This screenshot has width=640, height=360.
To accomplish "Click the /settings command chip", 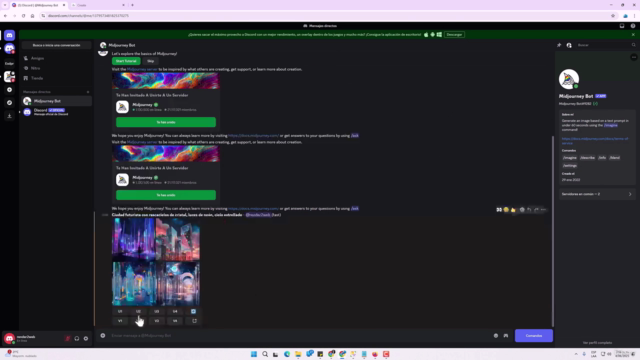I will [570, 166].
